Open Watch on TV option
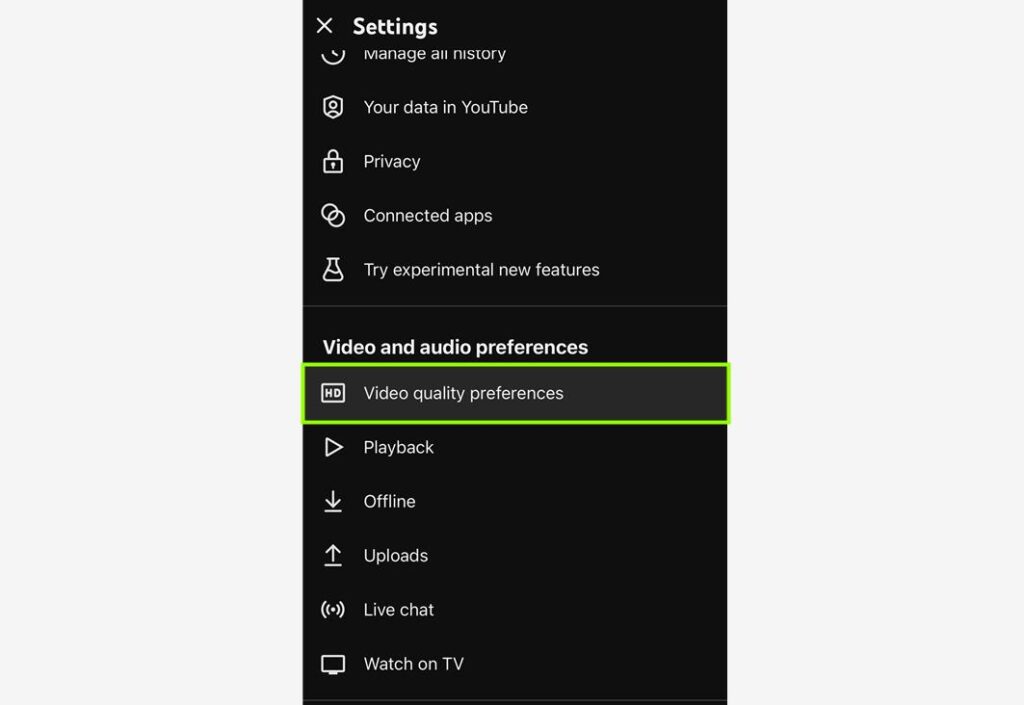 point(515,664)
